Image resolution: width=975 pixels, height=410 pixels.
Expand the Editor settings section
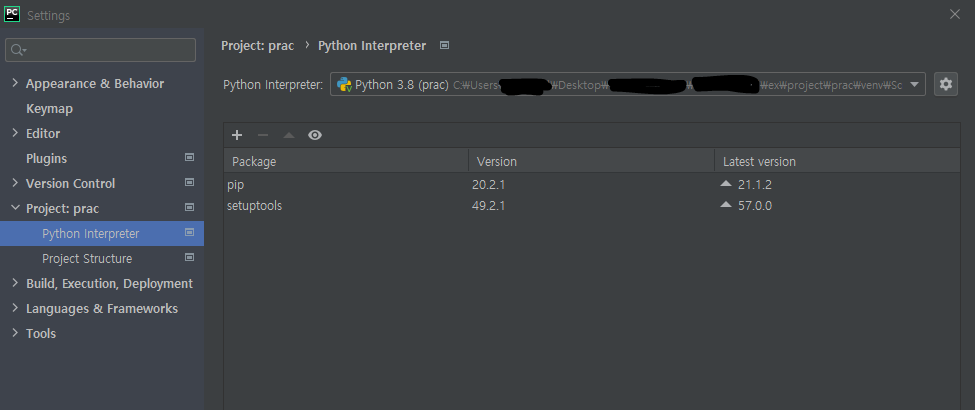(x=14, y=134)
